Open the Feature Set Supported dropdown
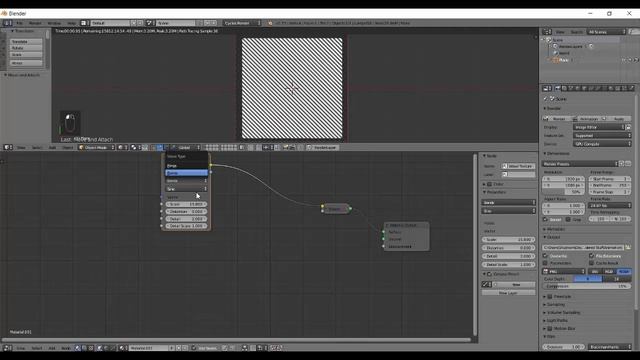The height and width of the screenshot is (360, 640). click(x=602, y=136)
